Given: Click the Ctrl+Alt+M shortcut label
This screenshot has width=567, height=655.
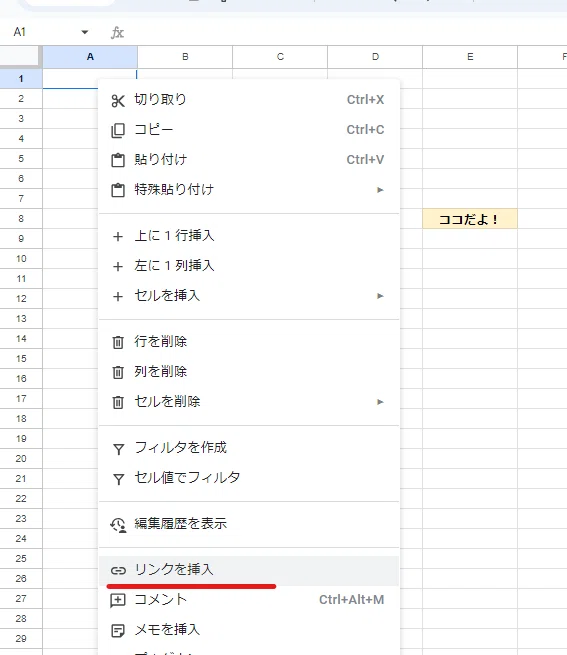Looking at the screenshot, I should click(351, 600).
